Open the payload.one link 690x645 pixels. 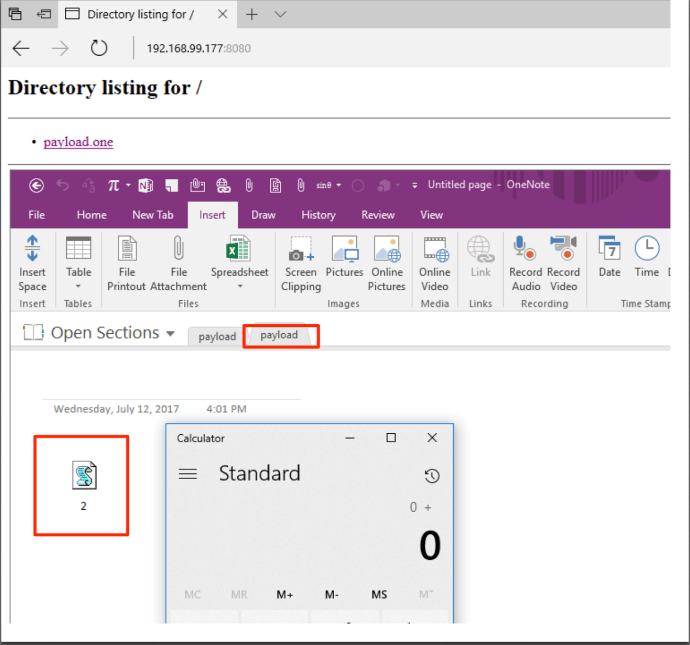(78, 142)
